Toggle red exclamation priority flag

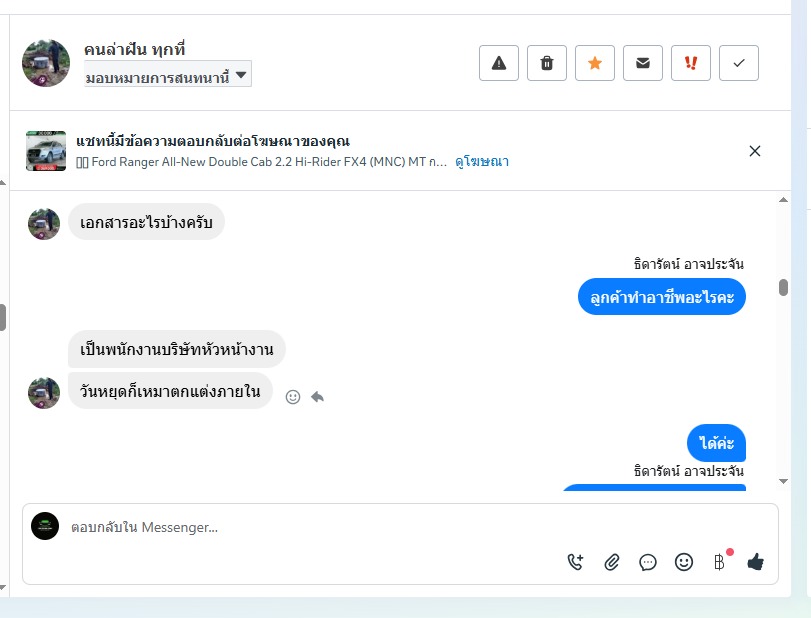click(691, 63)
